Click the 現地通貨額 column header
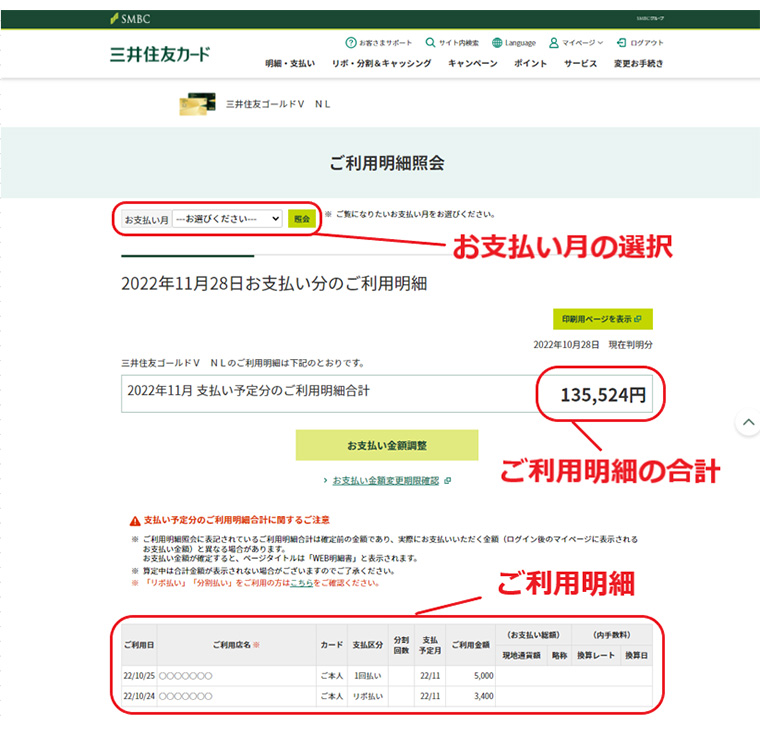Viewport: 760px width, 735px height. click(522, 655)
